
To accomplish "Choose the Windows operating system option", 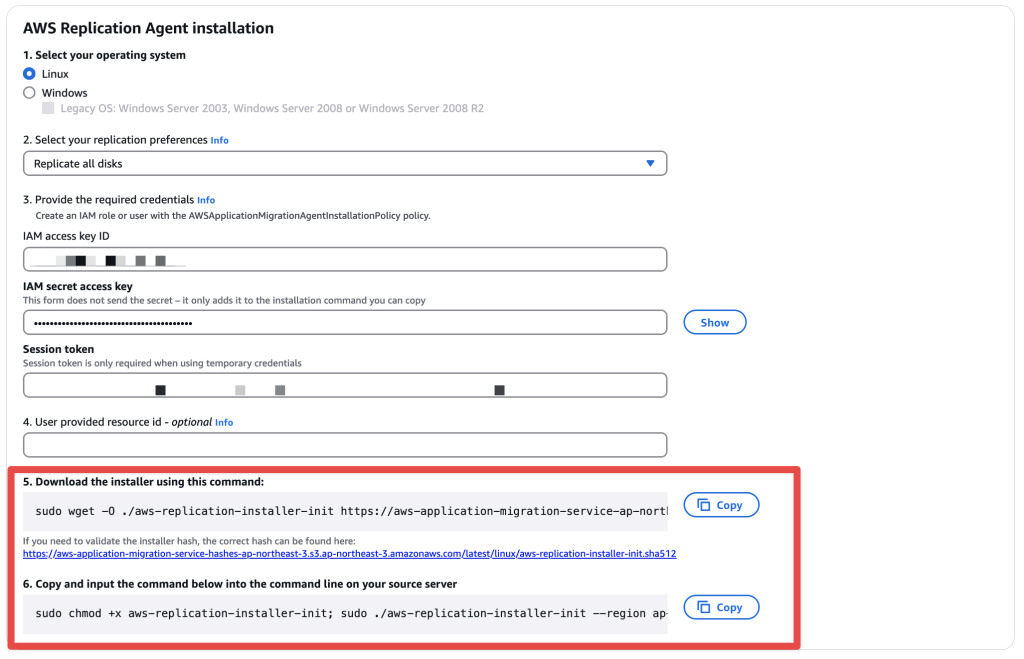I will (x=29, y=93).
